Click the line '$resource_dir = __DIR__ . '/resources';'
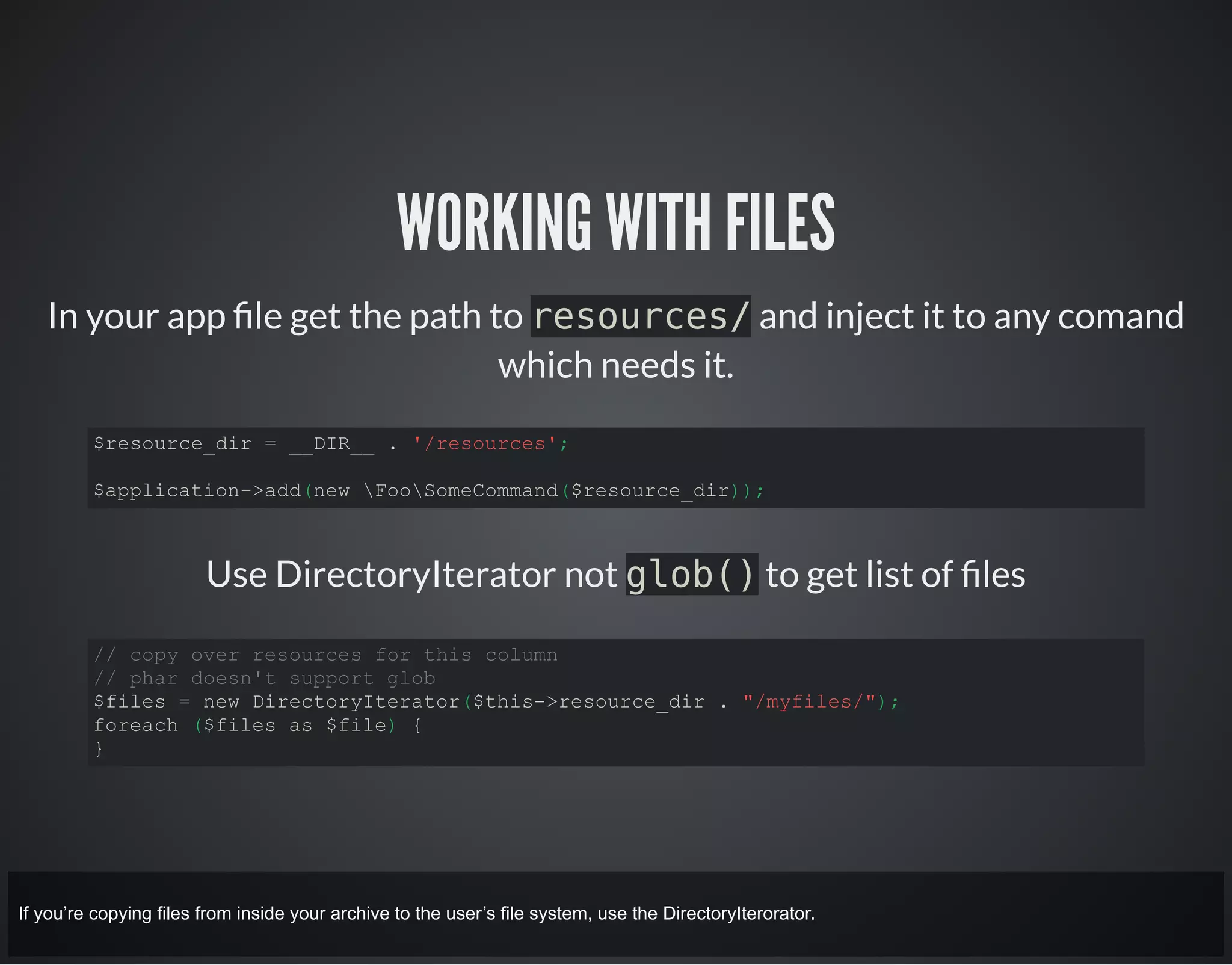Screen dimensions: 1232x965 (331, 444)
